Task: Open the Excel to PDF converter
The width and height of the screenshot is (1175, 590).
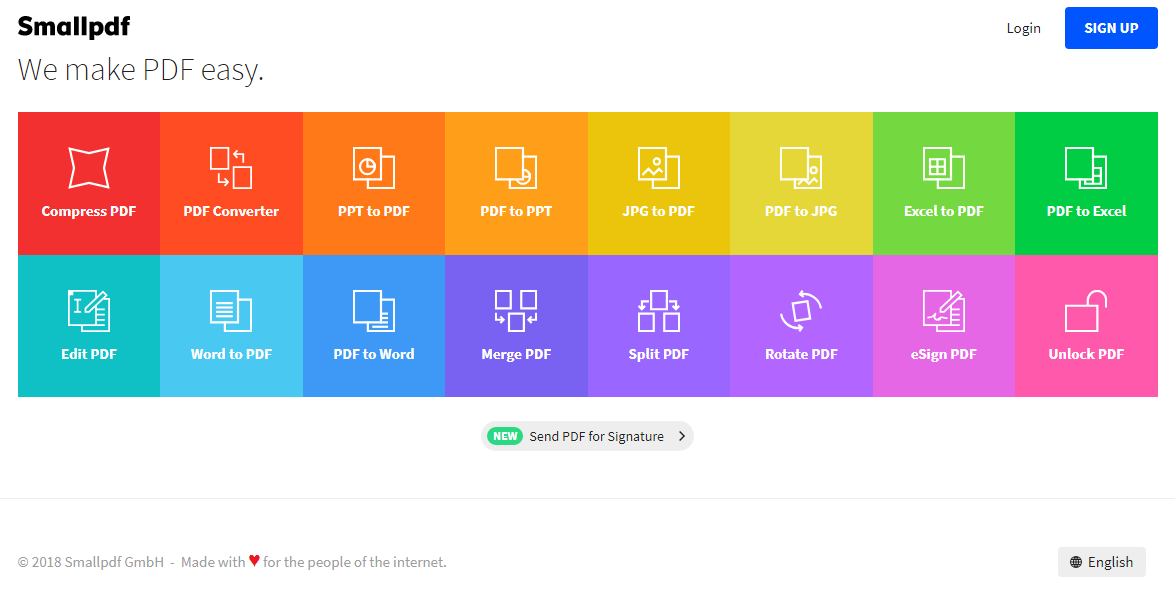Action: pyautogui.click(x=943, y=183)
